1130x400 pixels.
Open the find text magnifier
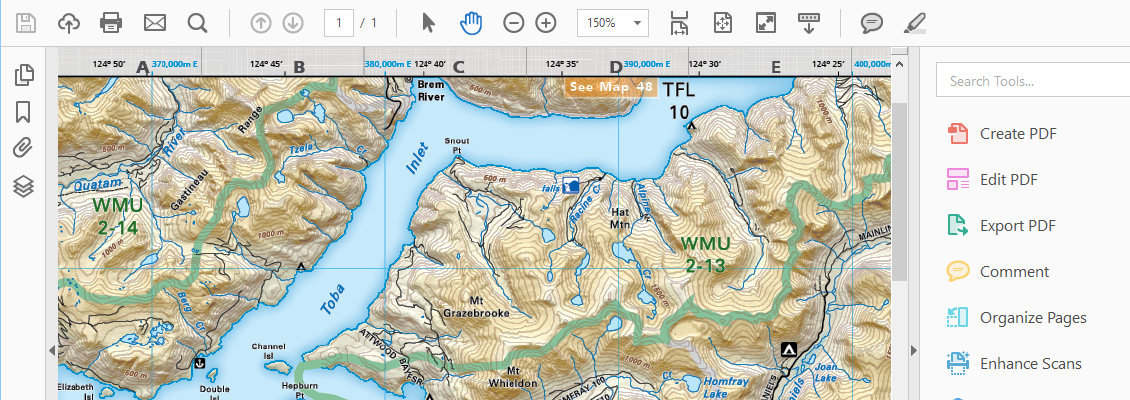(197, 22)
